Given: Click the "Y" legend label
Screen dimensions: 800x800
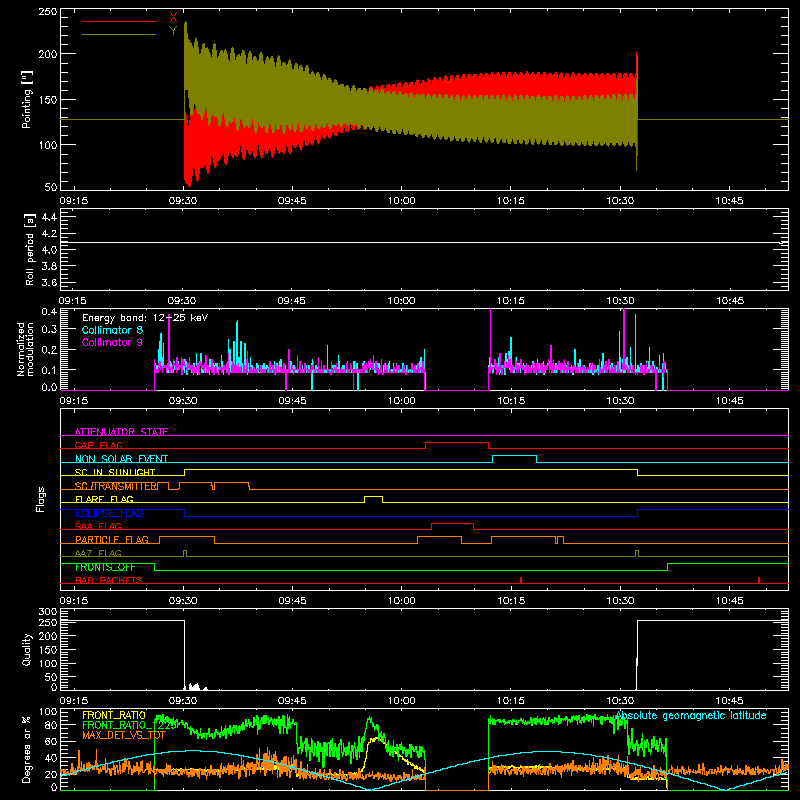Looking at the screenshot, I should (173, 31).
